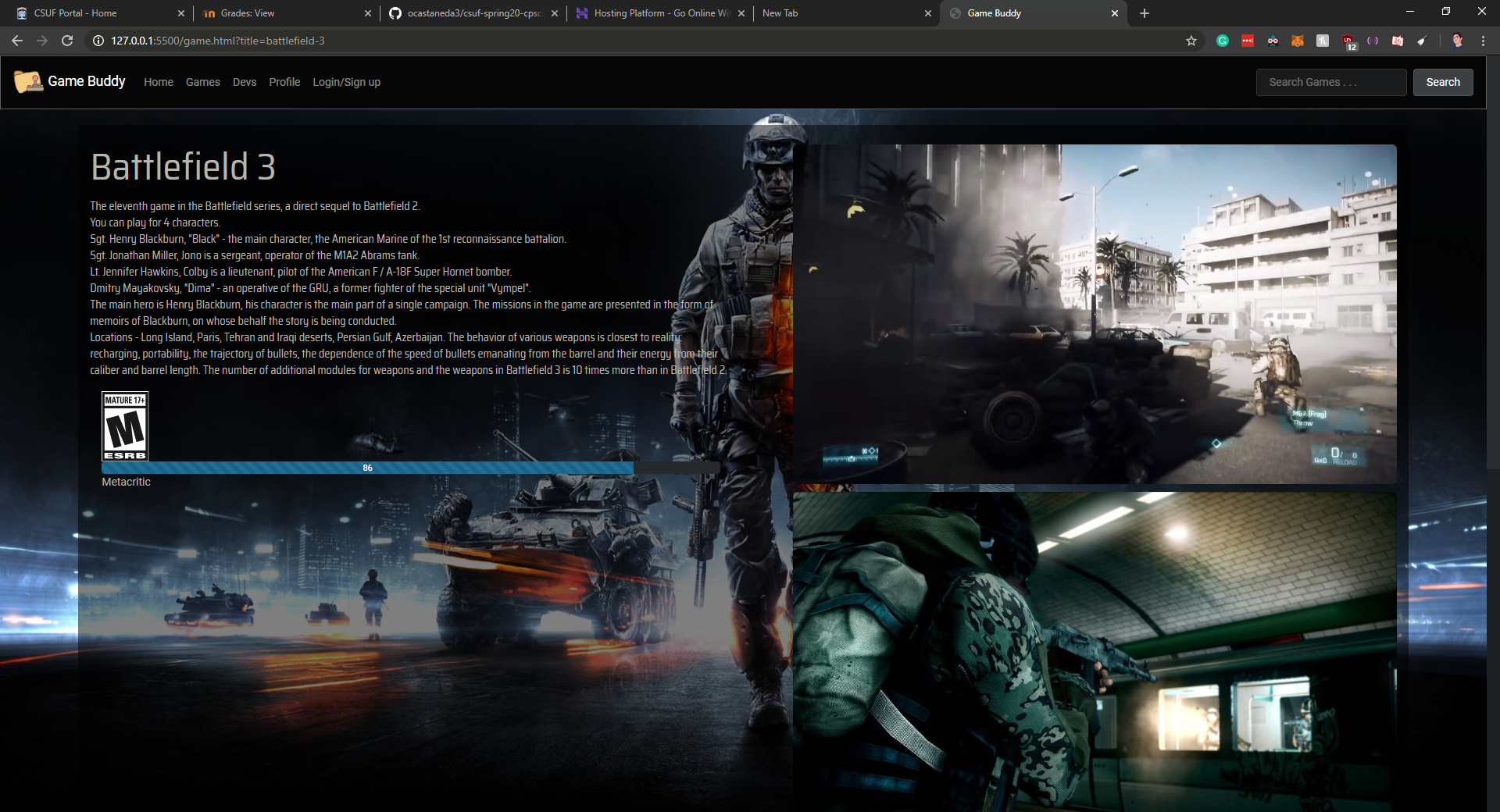Open uBlock Origin shield extension

pos(1348,41)
